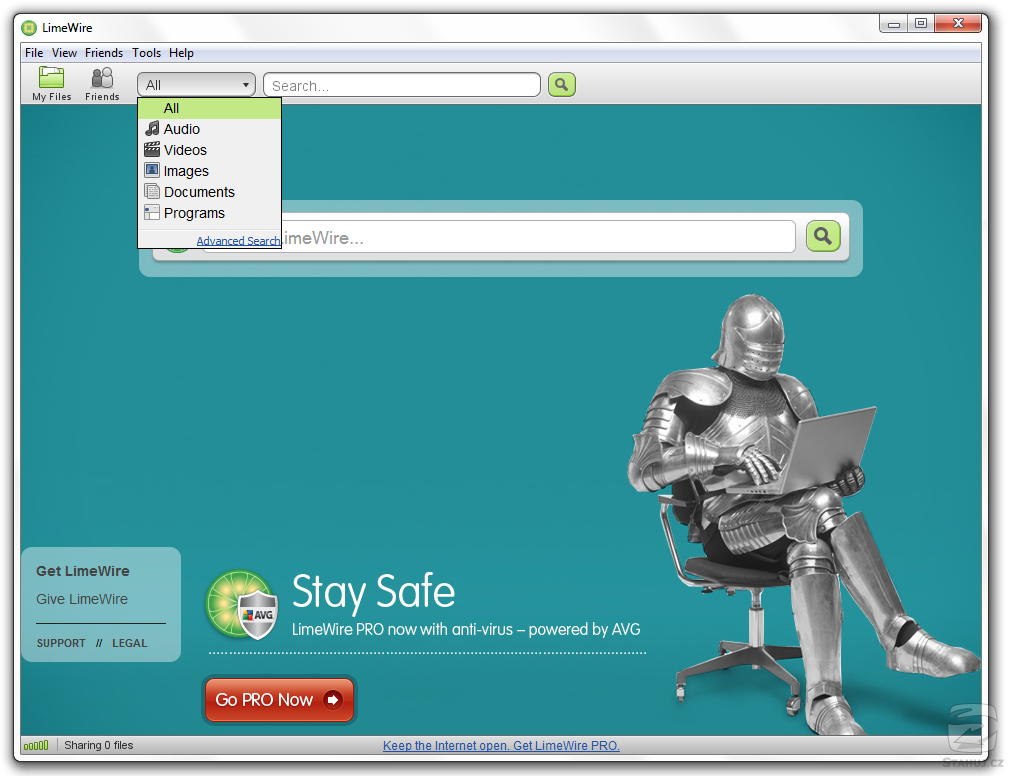
Task: Minimize the LimeWire window
Action: pos(894,23)
